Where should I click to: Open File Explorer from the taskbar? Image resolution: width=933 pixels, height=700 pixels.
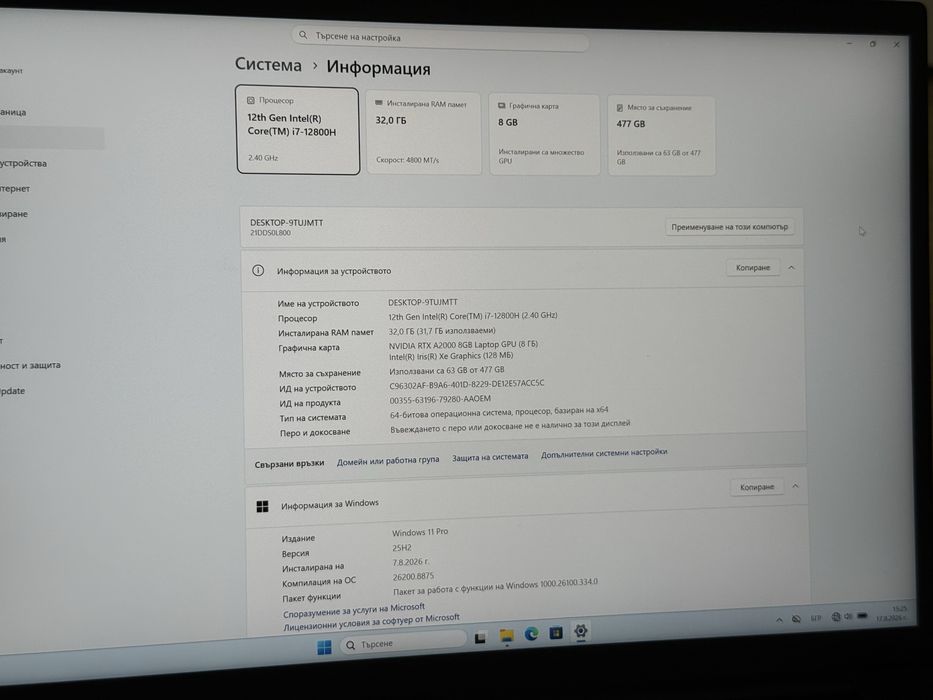click(506, 636)
